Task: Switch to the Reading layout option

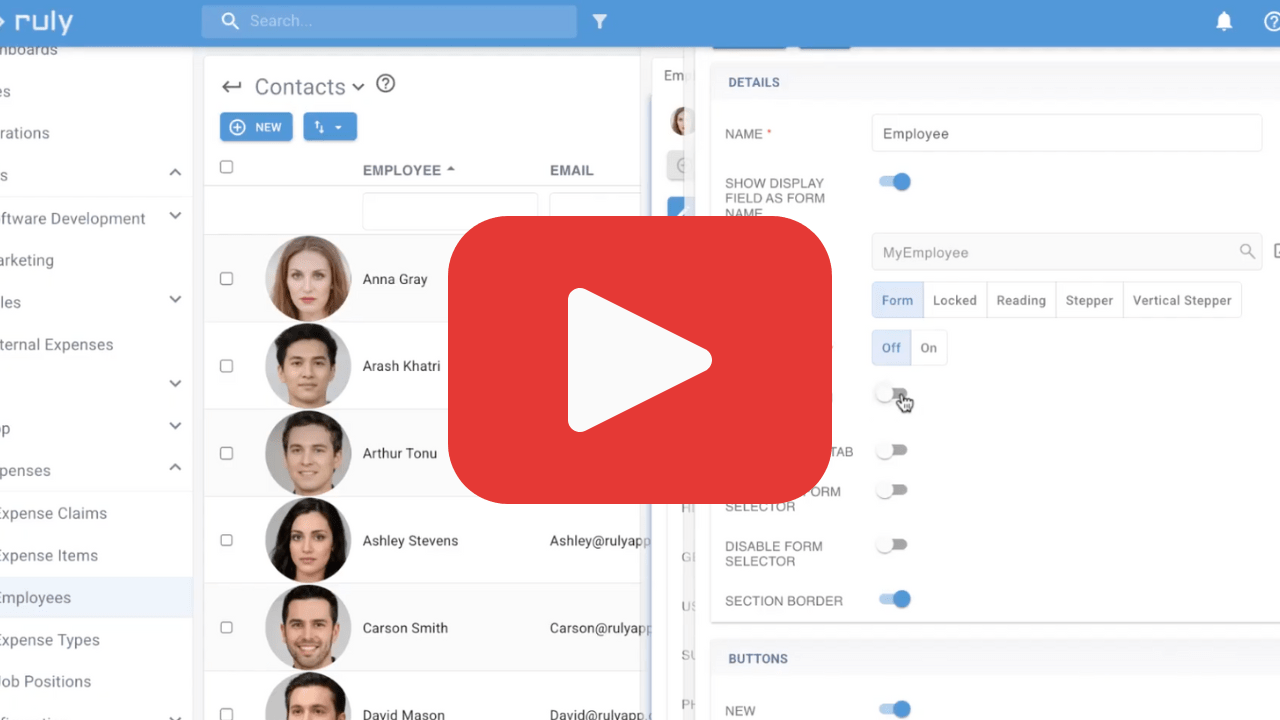Action: 1021,300
